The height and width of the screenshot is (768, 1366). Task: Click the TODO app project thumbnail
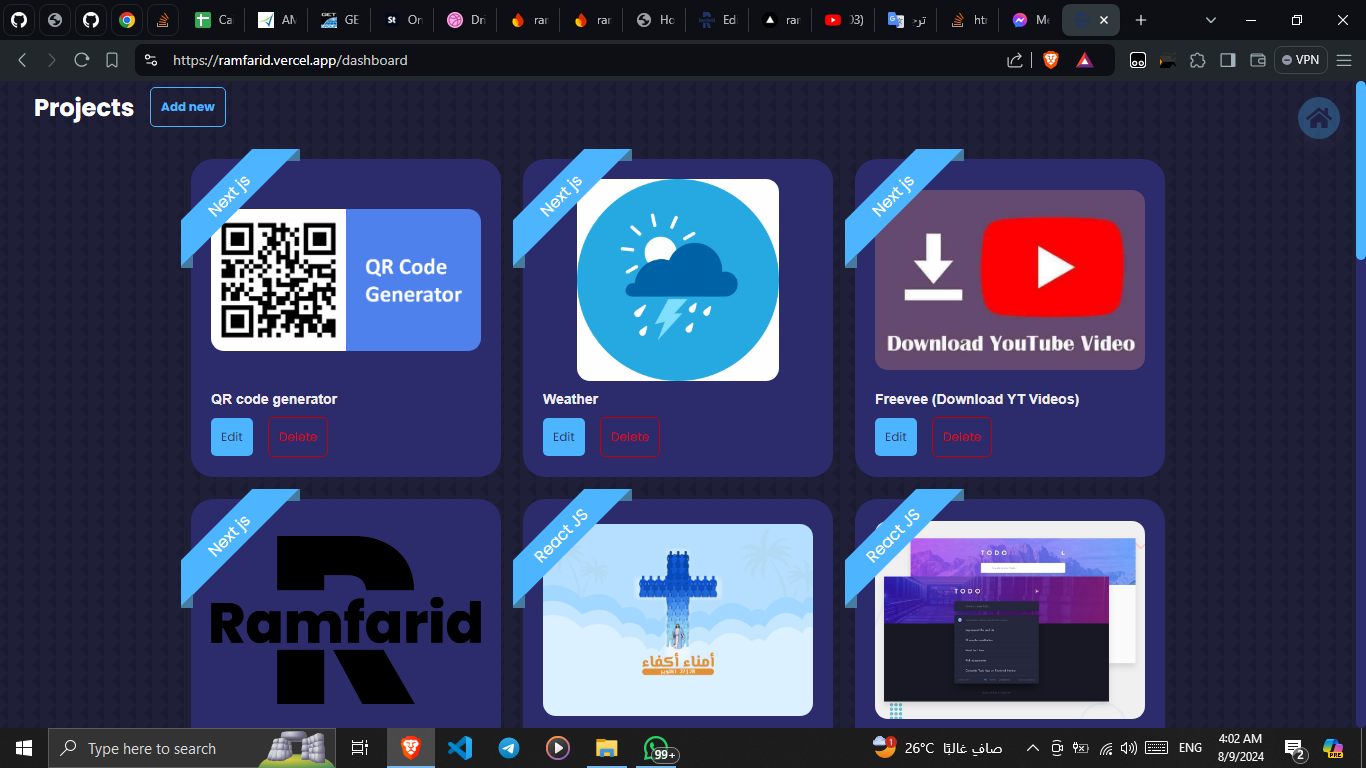tap(1010, 620)
